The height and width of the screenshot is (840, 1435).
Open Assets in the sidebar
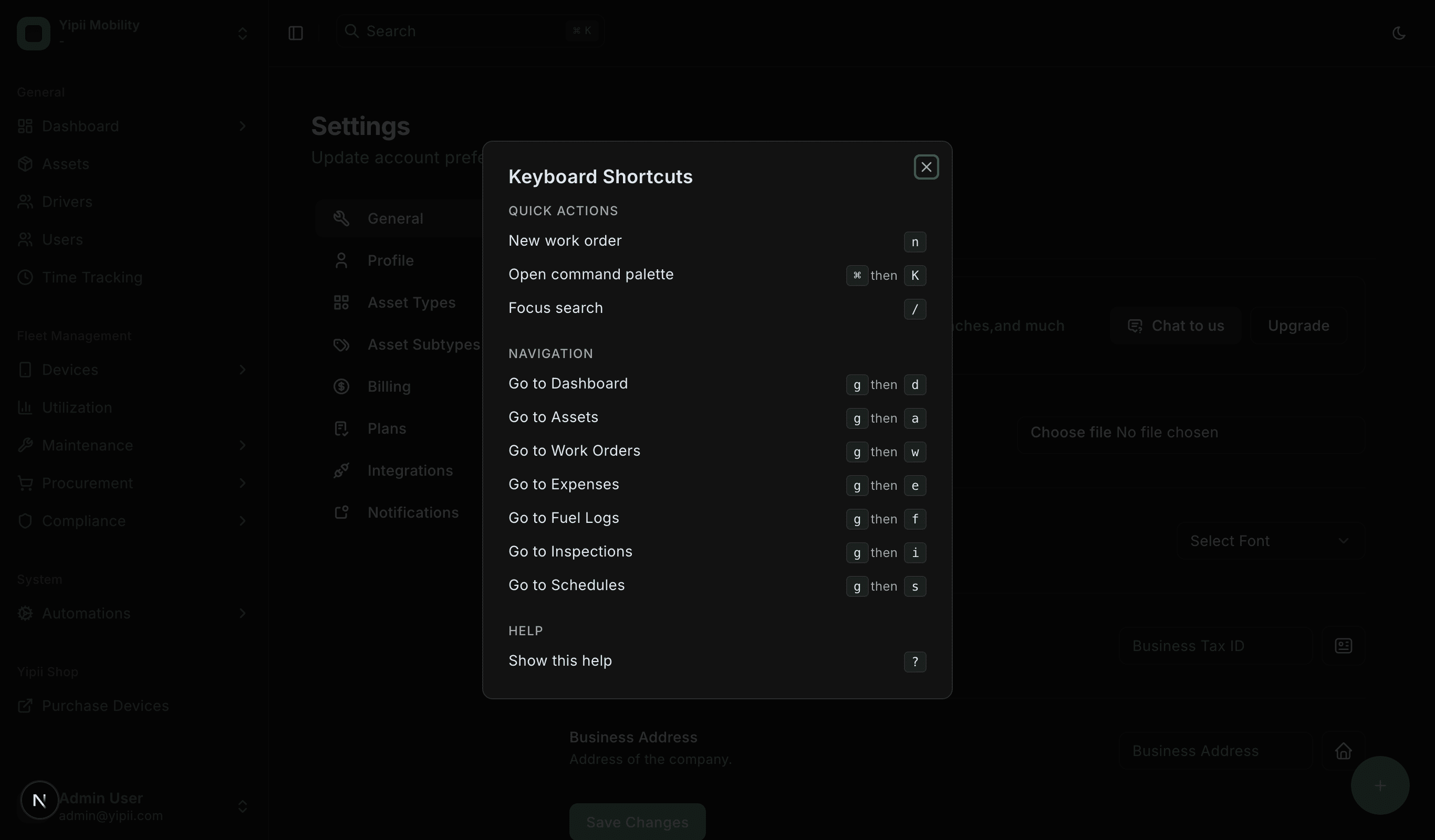134,164
